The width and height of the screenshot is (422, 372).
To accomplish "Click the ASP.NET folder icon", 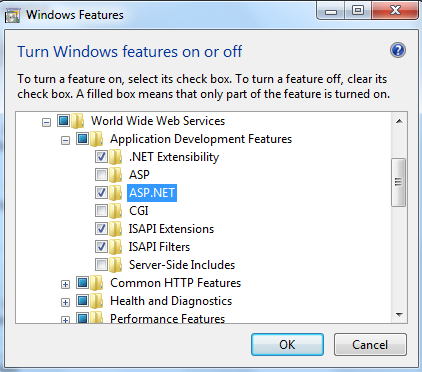I will tap(116, 193).
